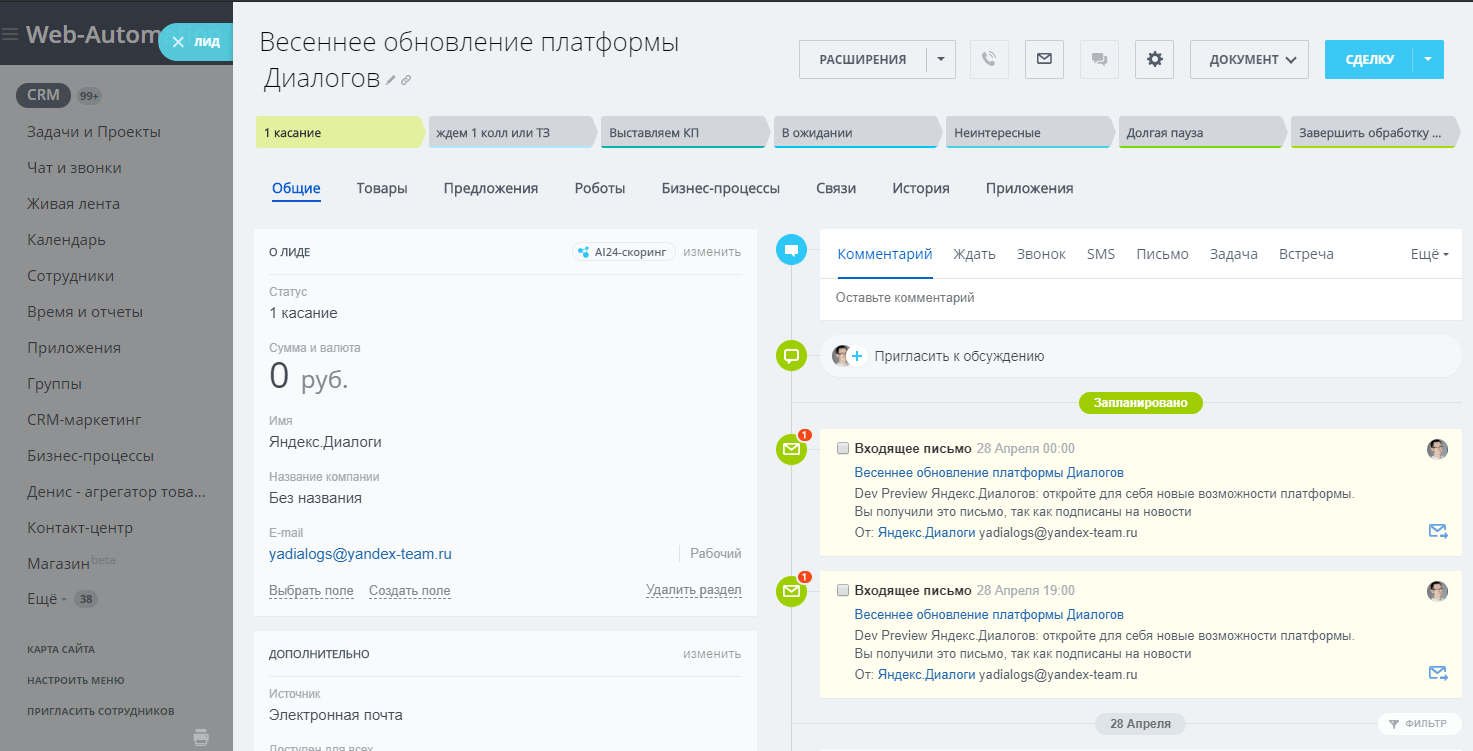Expand Ещё in the left sidebar
This screenshot has height=751, width=1473.
point(47,599)
